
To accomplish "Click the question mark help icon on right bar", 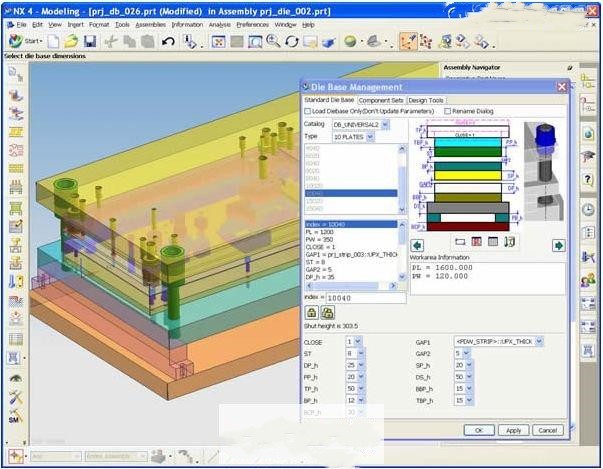I will (x=588, y=180).
